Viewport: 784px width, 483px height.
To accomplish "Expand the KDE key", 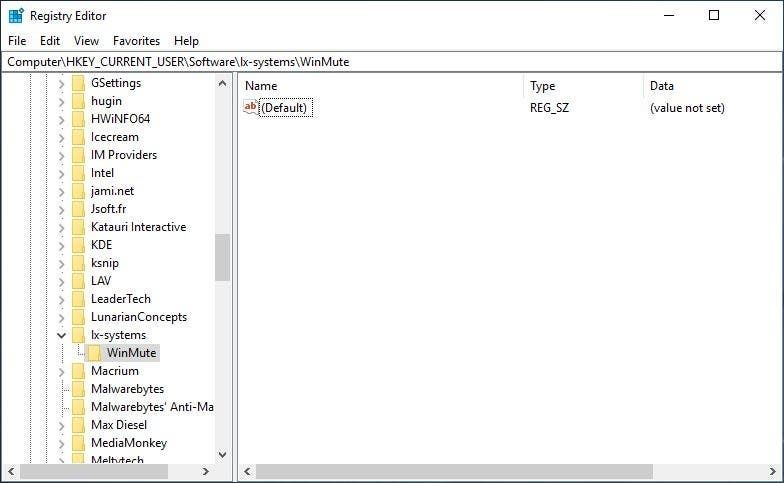I will click(62, 246).
